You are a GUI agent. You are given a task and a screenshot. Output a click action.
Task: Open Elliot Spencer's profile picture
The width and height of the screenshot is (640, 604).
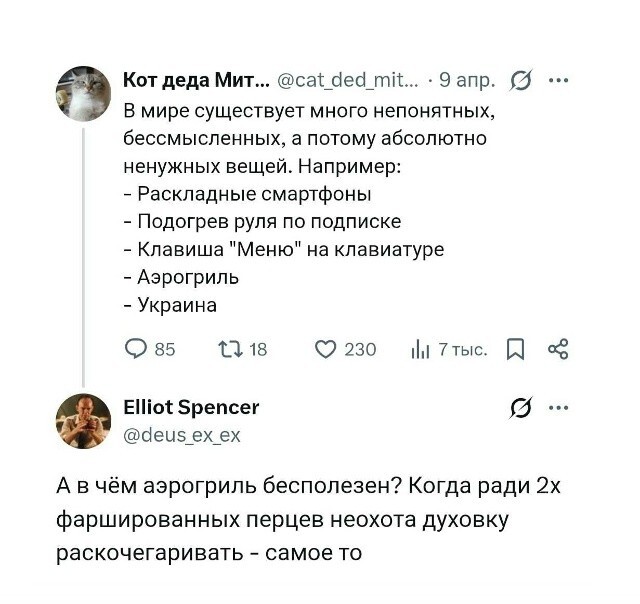point(83,421)
